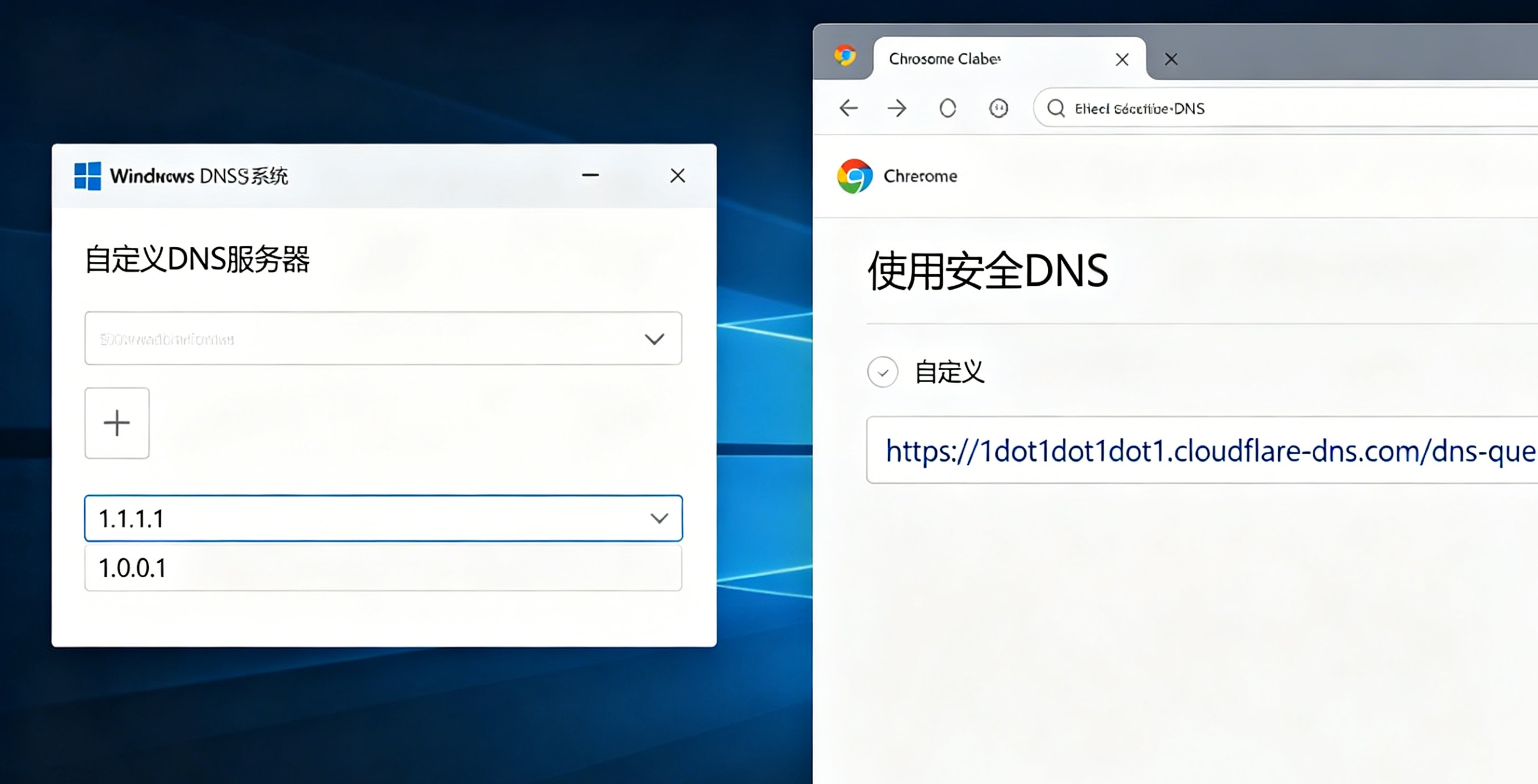Click search magnifier icon in address bar

click(x=1055, y=108)
